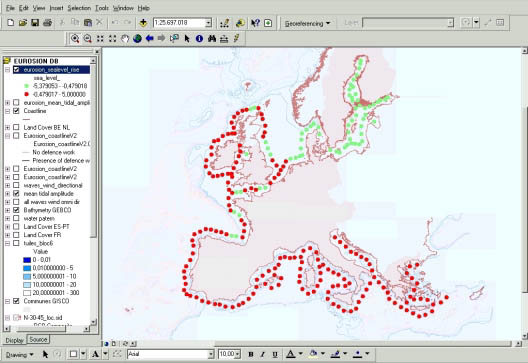Enable the Land Cover BE NL layer
This screenshot has width=528, height=363.
click(x=16, y=127)
